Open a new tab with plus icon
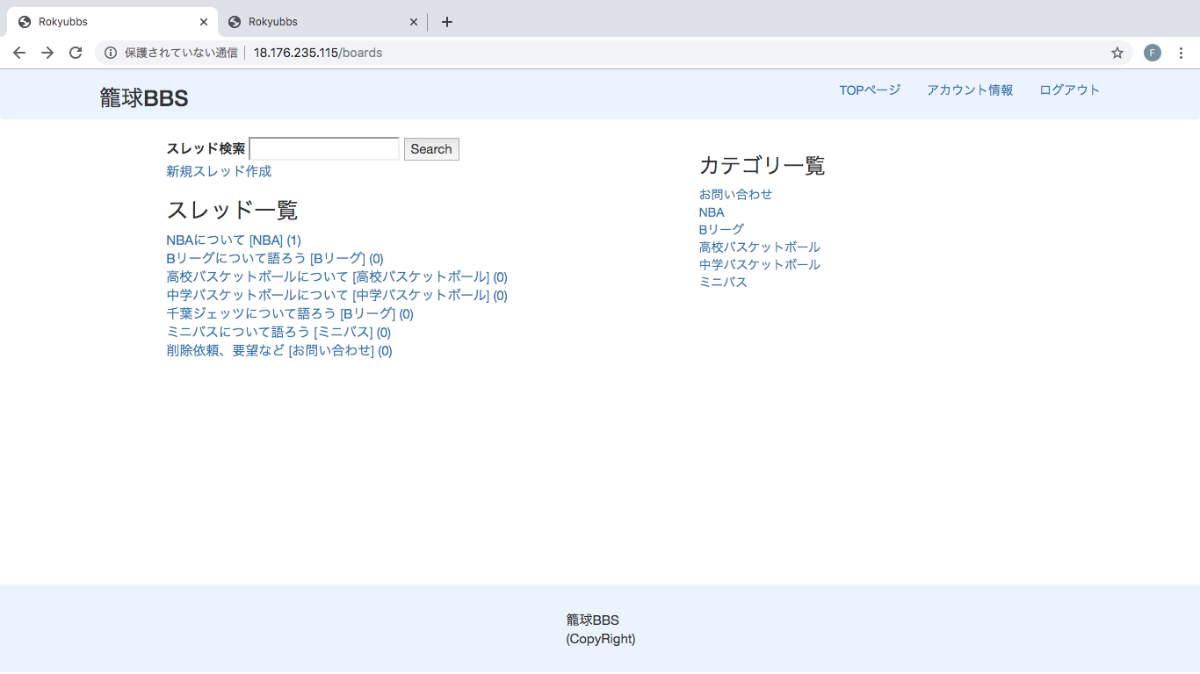 [x=447, y=22]
